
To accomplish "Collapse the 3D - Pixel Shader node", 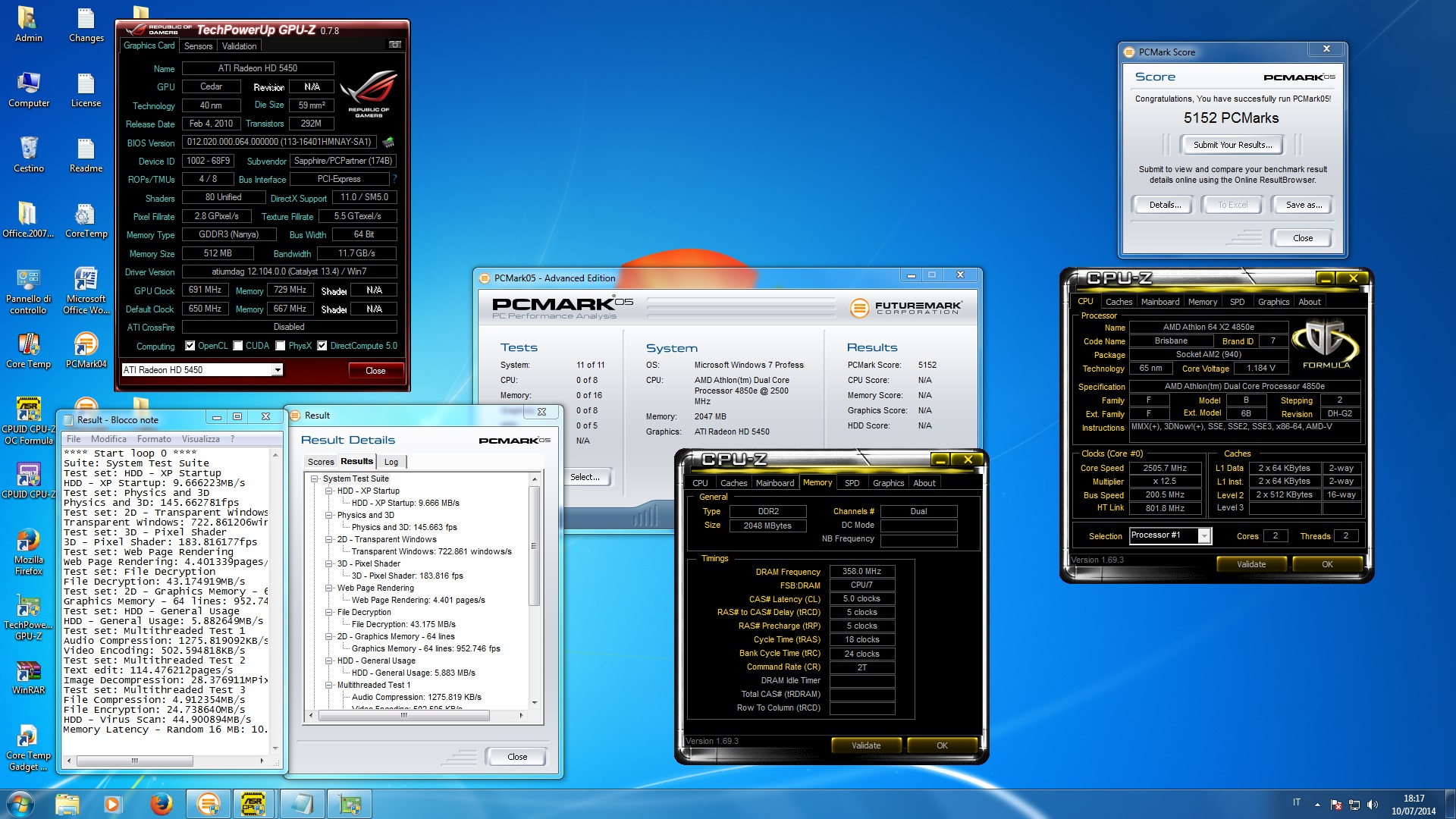I will click(x=329, y=563).
